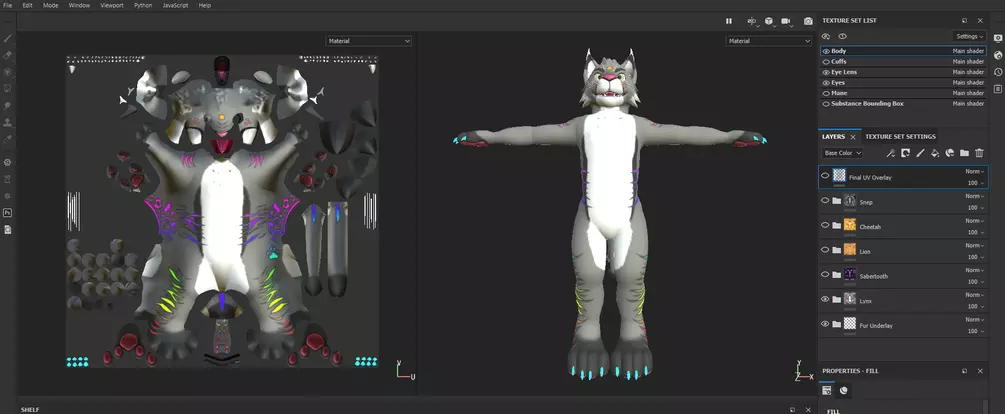Open blend mode dropdown for Snep folder
Screen dimensions: 1005x414
coord(974,196)
